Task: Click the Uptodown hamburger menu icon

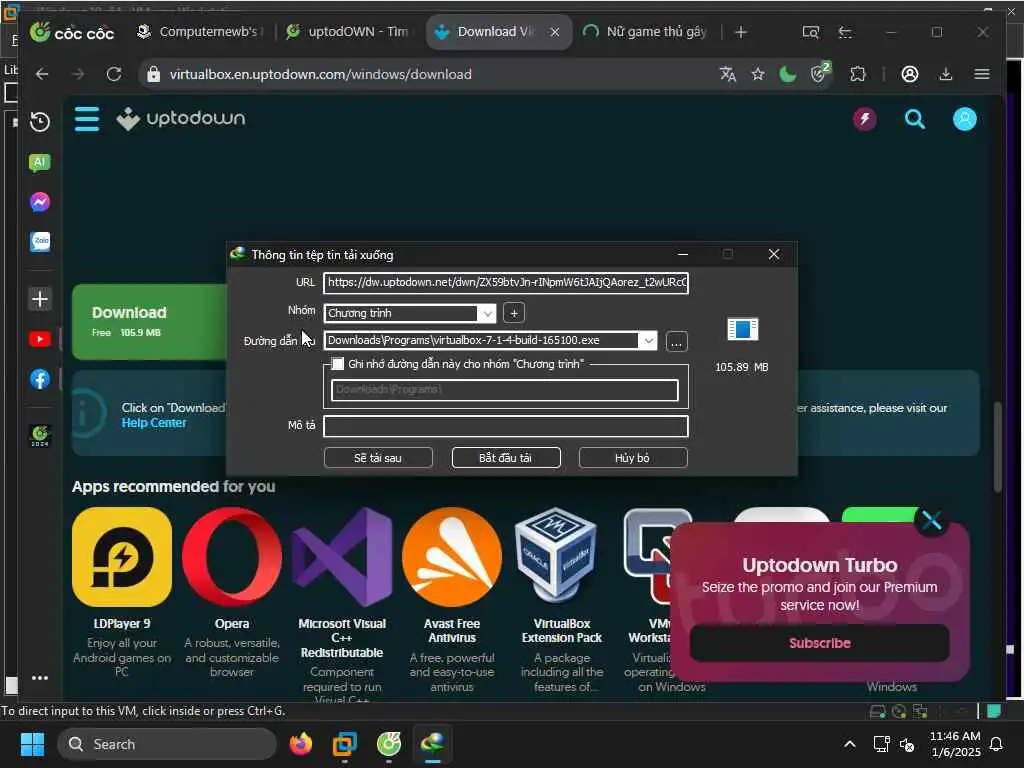Action: click(87, 119)
